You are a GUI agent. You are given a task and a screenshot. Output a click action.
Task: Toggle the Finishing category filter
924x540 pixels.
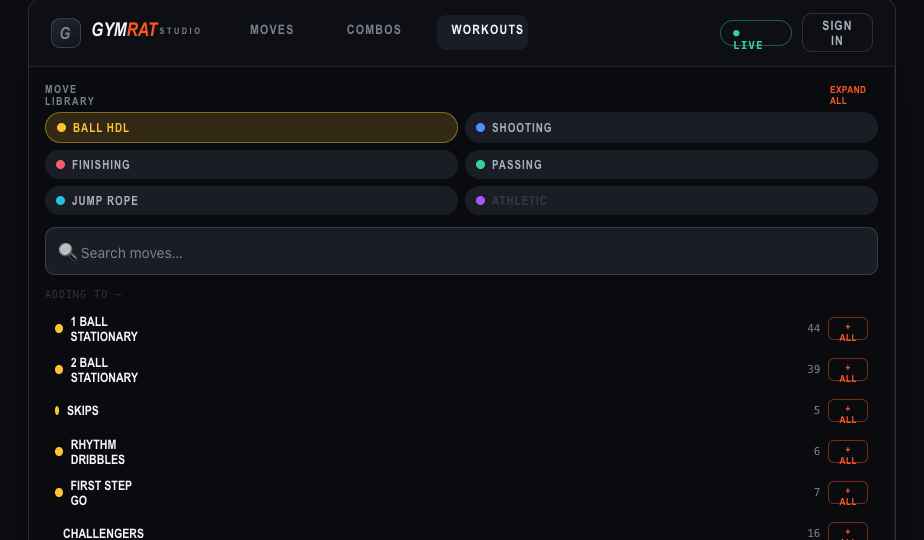click(251, 164)
